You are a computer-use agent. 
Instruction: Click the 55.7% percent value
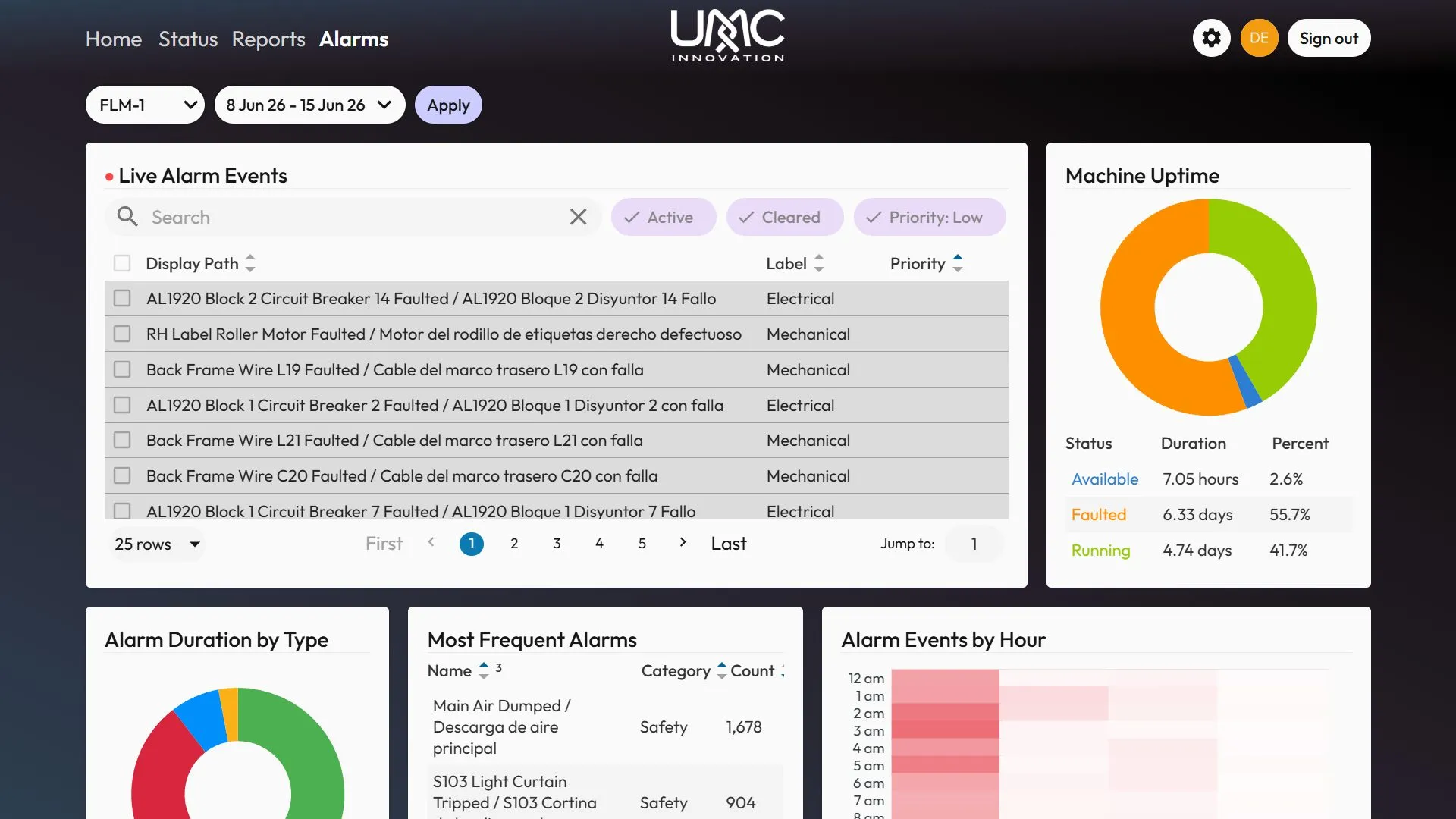click(1289, 514)
